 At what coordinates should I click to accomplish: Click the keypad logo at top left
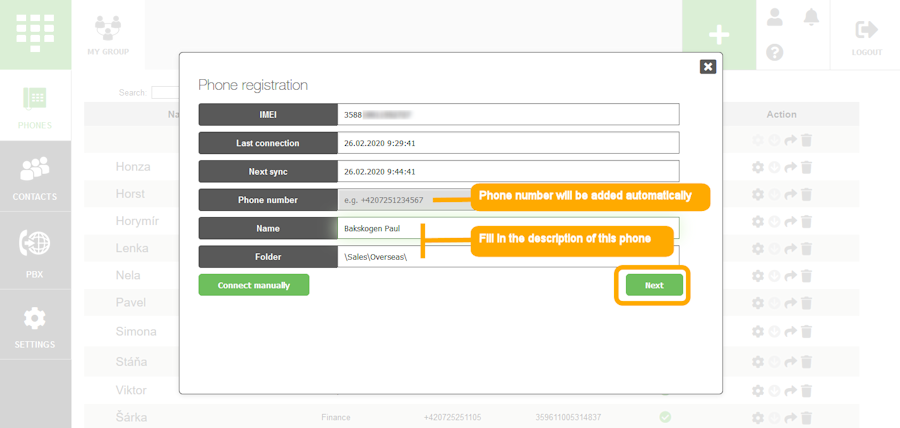coord(35,34)
